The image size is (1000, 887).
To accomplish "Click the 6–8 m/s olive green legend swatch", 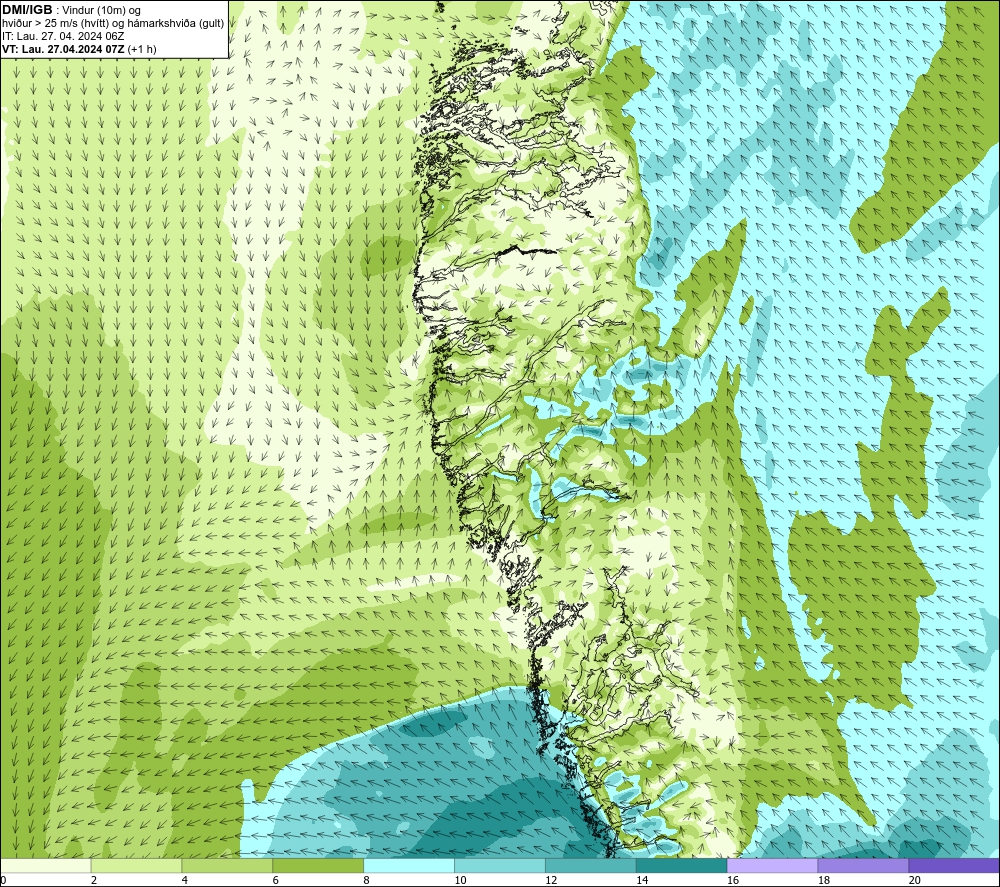I will click(318, 865).
